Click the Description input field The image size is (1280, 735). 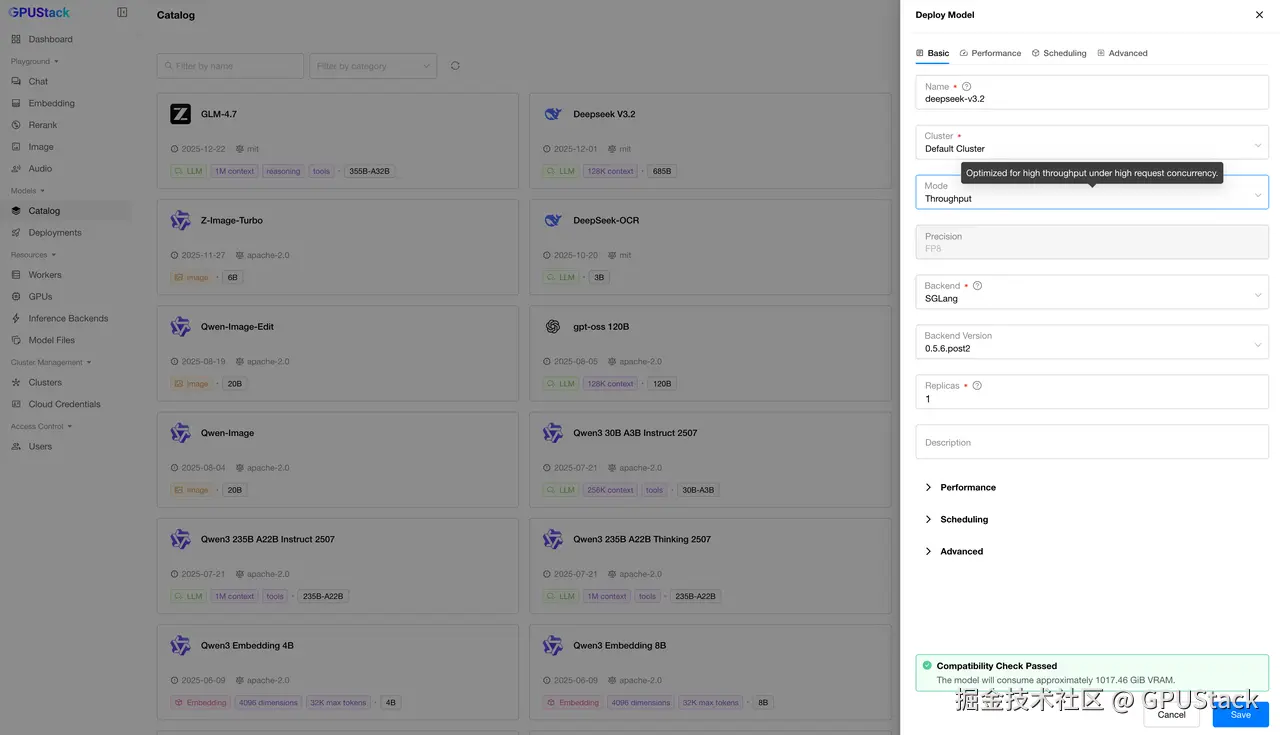(x=1091, y=442)
